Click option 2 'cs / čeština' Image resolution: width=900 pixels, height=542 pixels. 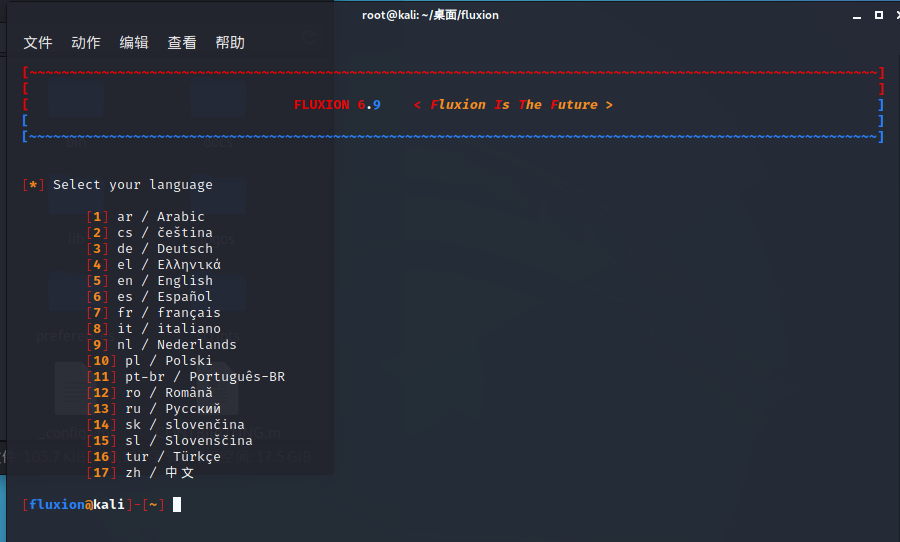(x=149, y=233)
